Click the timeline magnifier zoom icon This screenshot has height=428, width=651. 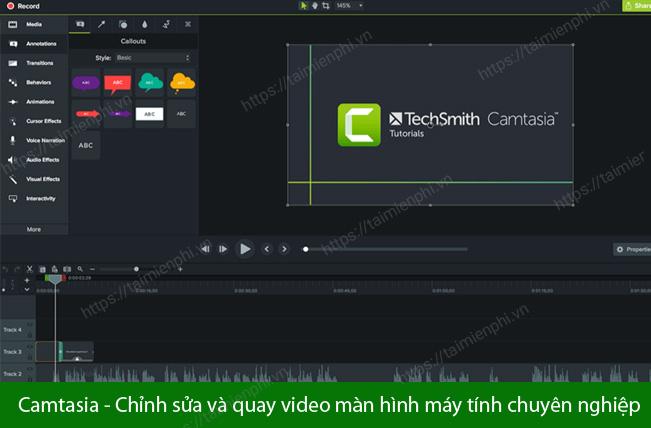[x=80, y=269]
